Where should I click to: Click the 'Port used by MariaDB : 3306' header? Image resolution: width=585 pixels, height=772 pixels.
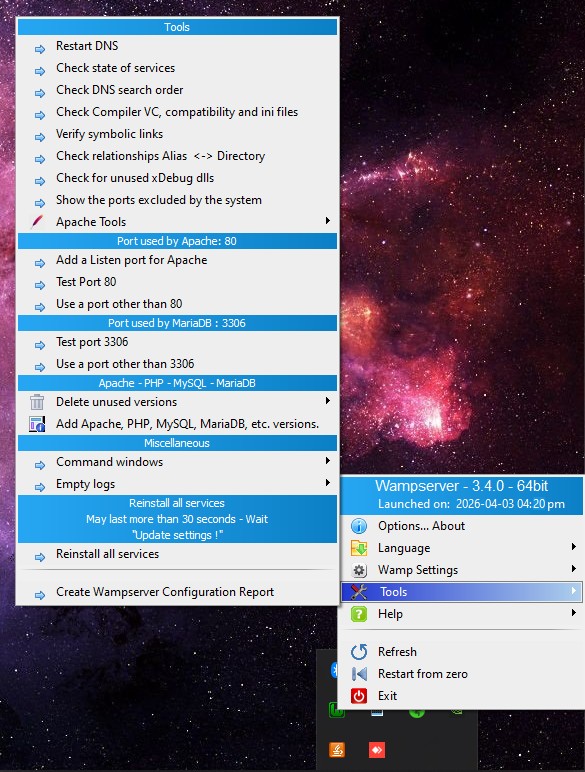click(x=177, y=323)
